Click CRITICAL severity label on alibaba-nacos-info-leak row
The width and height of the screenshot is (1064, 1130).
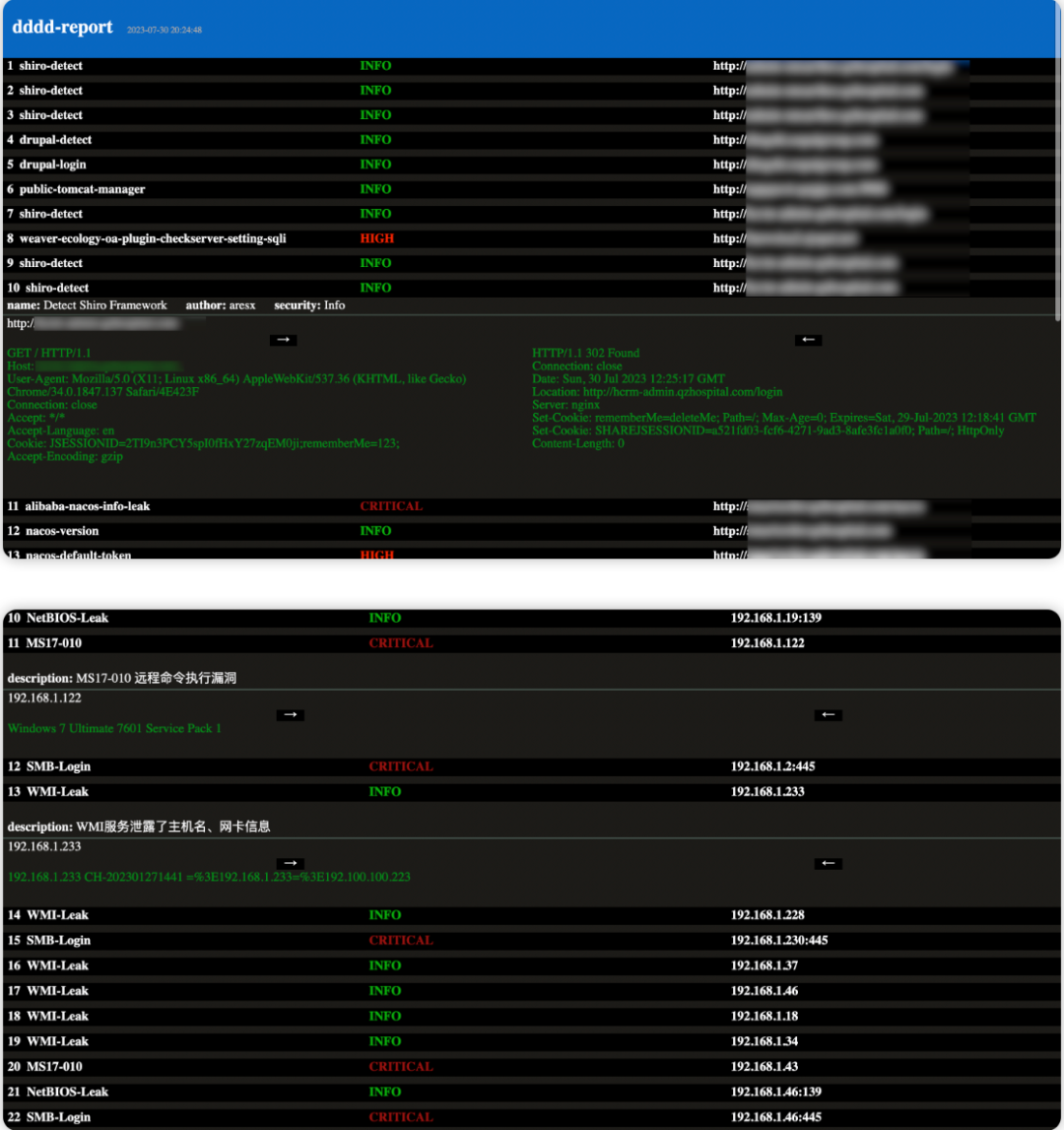click(x=391, y=506)
